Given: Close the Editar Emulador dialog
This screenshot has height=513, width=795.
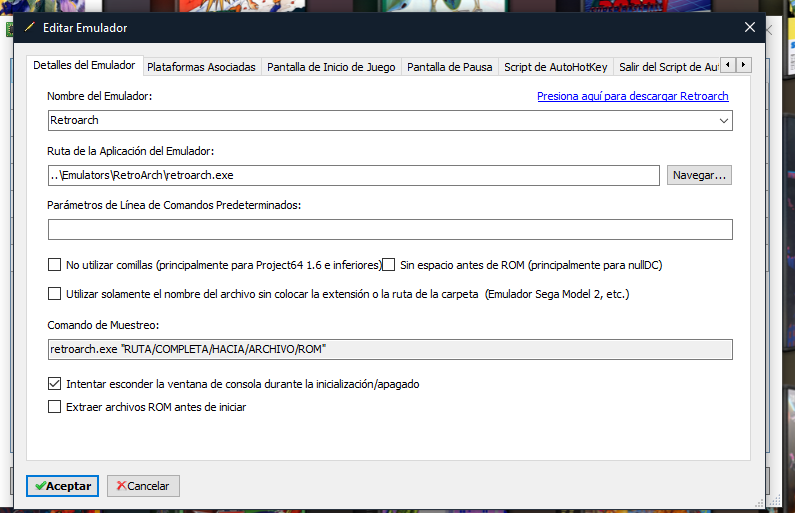Looking at the screenshot, I should point(750,27).
